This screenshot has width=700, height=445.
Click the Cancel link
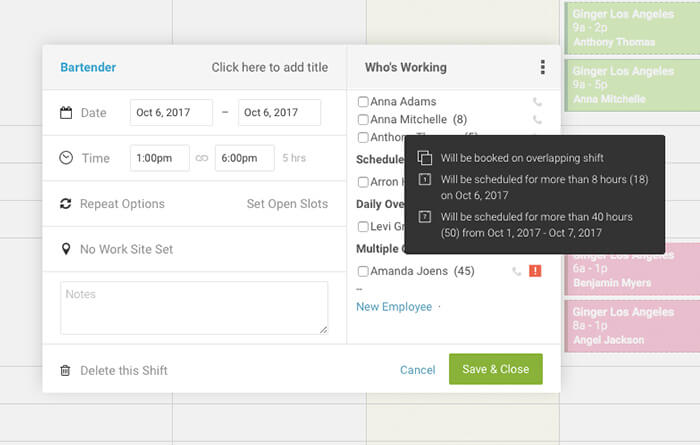point(417,370)
